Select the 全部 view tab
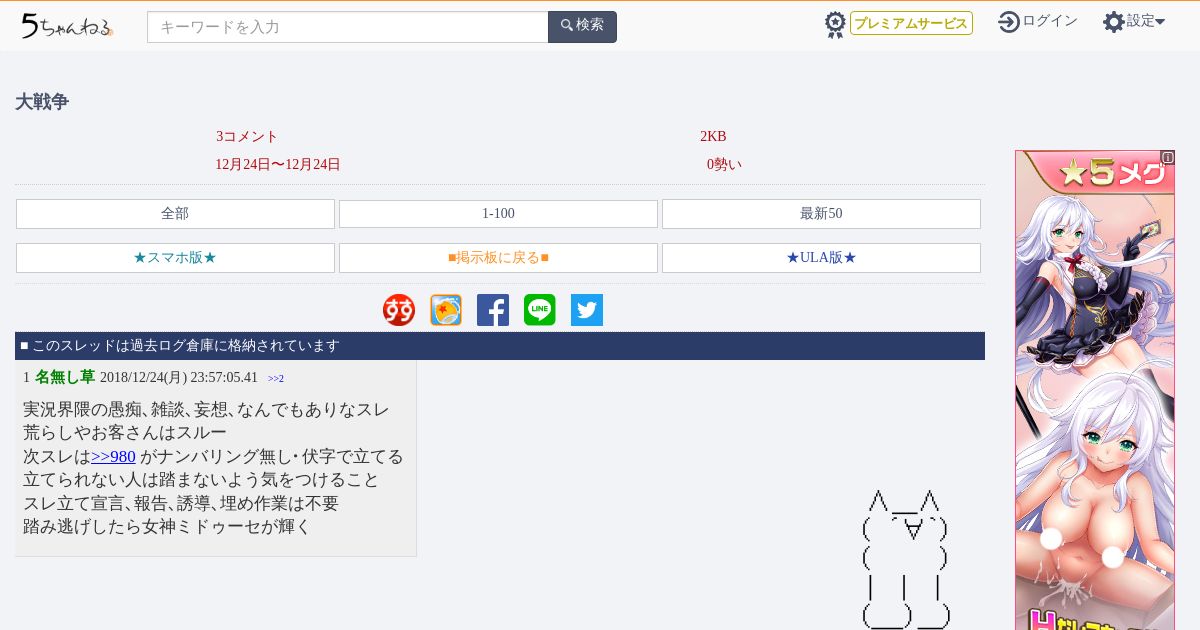 coord(175,214)
